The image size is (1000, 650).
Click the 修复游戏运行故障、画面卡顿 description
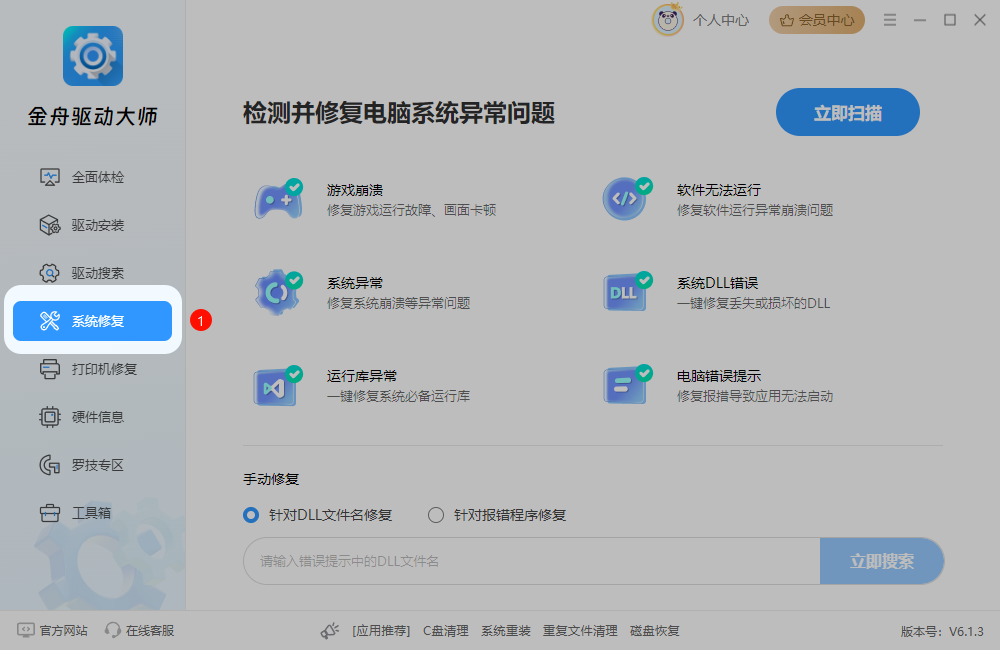pos(411,210)
